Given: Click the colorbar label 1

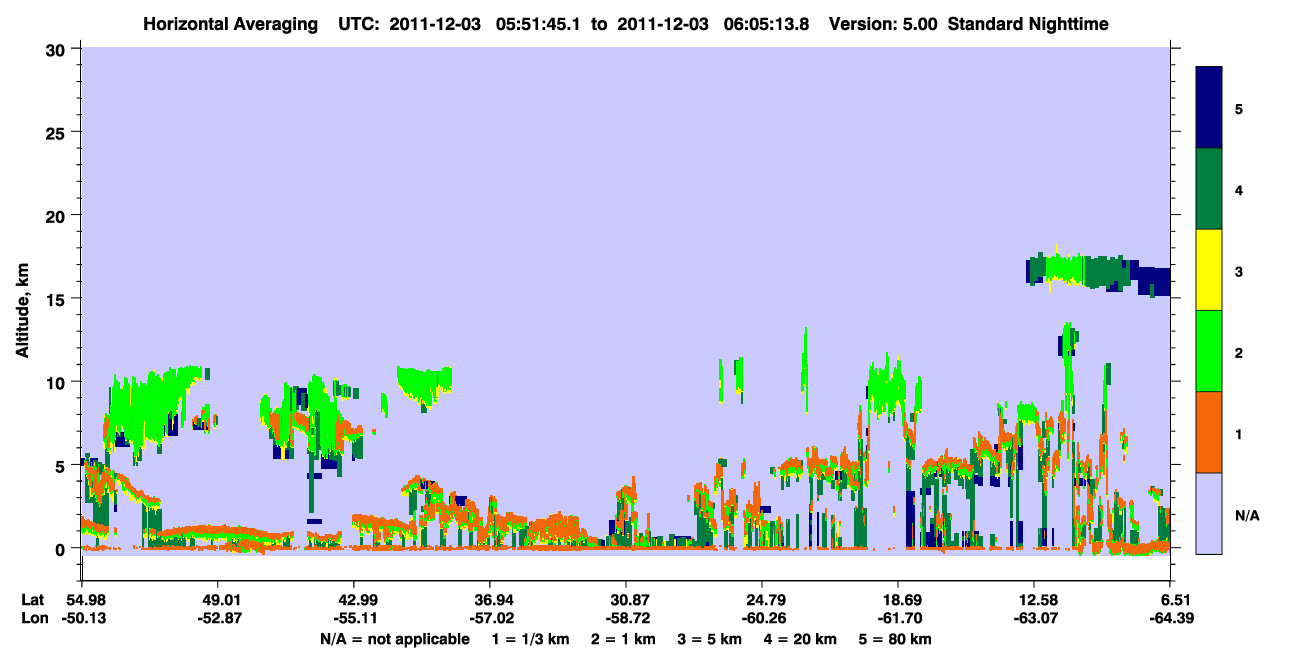Looking at the screenshot, I should click(1239, 432).
